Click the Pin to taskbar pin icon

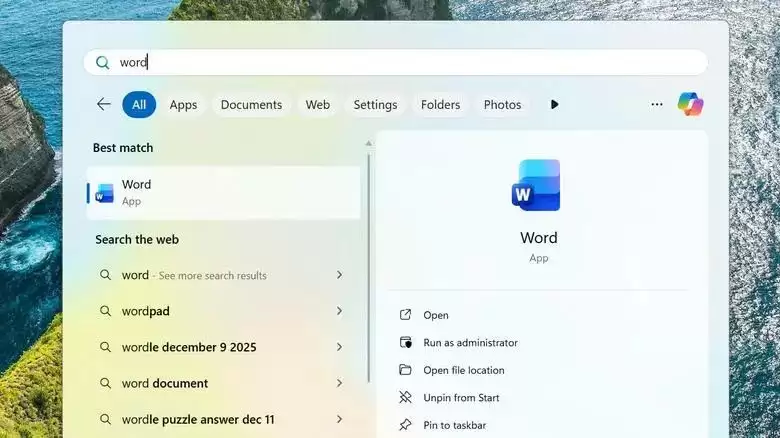pyautogui.click(x=405, y=425)
